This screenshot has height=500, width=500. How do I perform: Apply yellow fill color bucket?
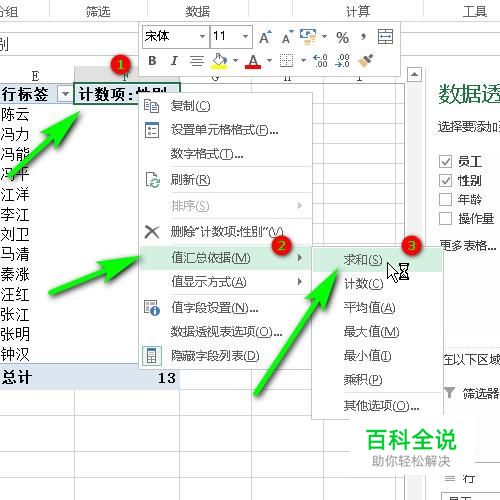point(219,61)
